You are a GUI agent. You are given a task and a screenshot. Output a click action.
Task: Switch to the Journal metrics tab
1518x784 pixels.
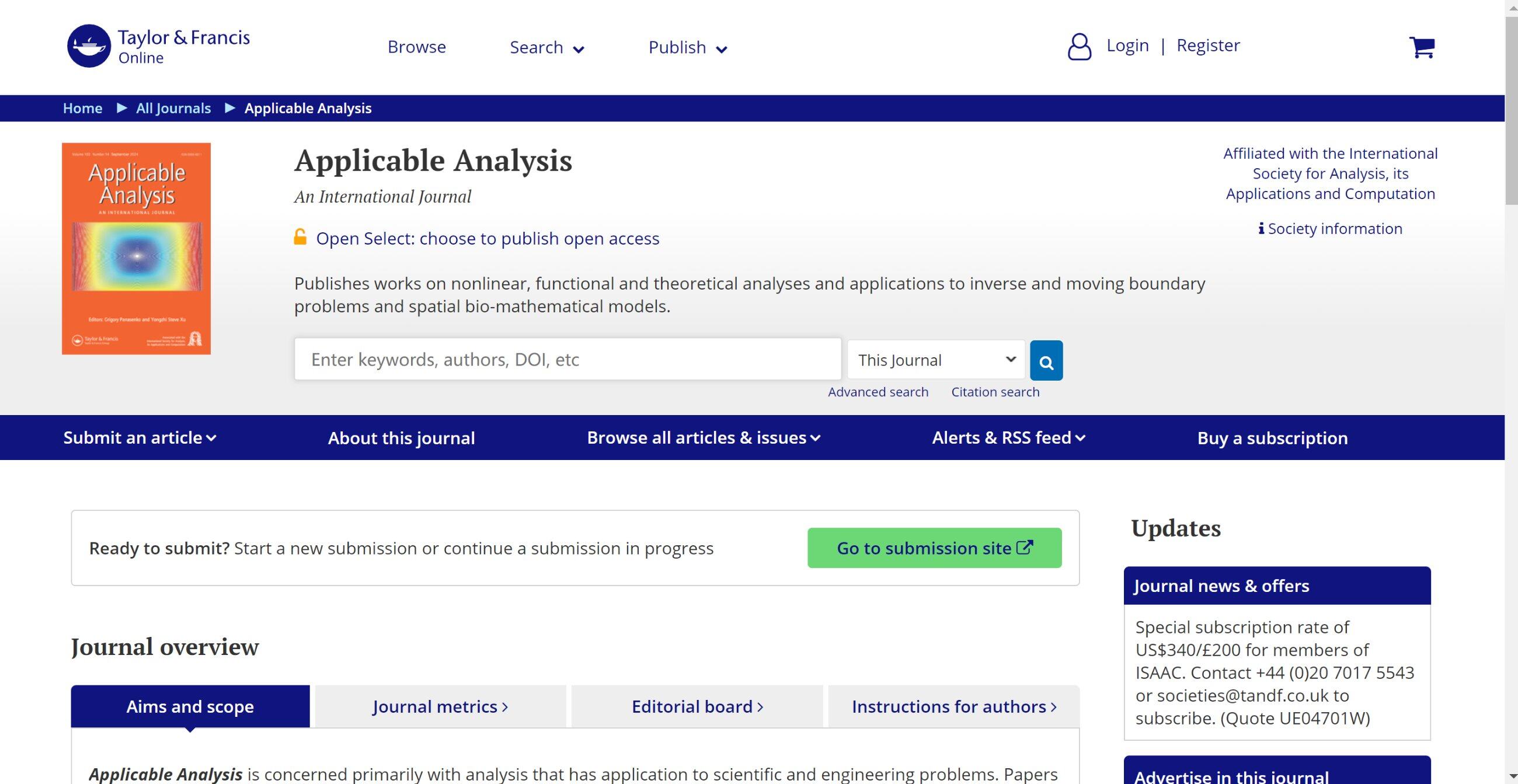tap(441, 706)
